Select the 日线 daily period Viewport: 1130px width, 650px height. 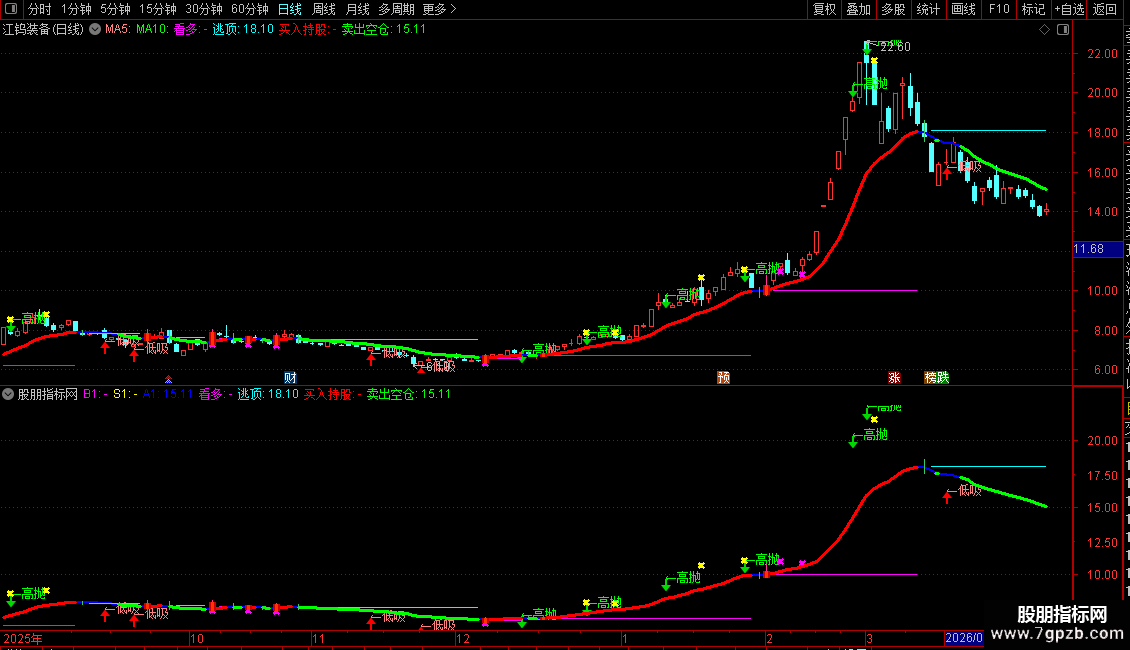point(290,9)
